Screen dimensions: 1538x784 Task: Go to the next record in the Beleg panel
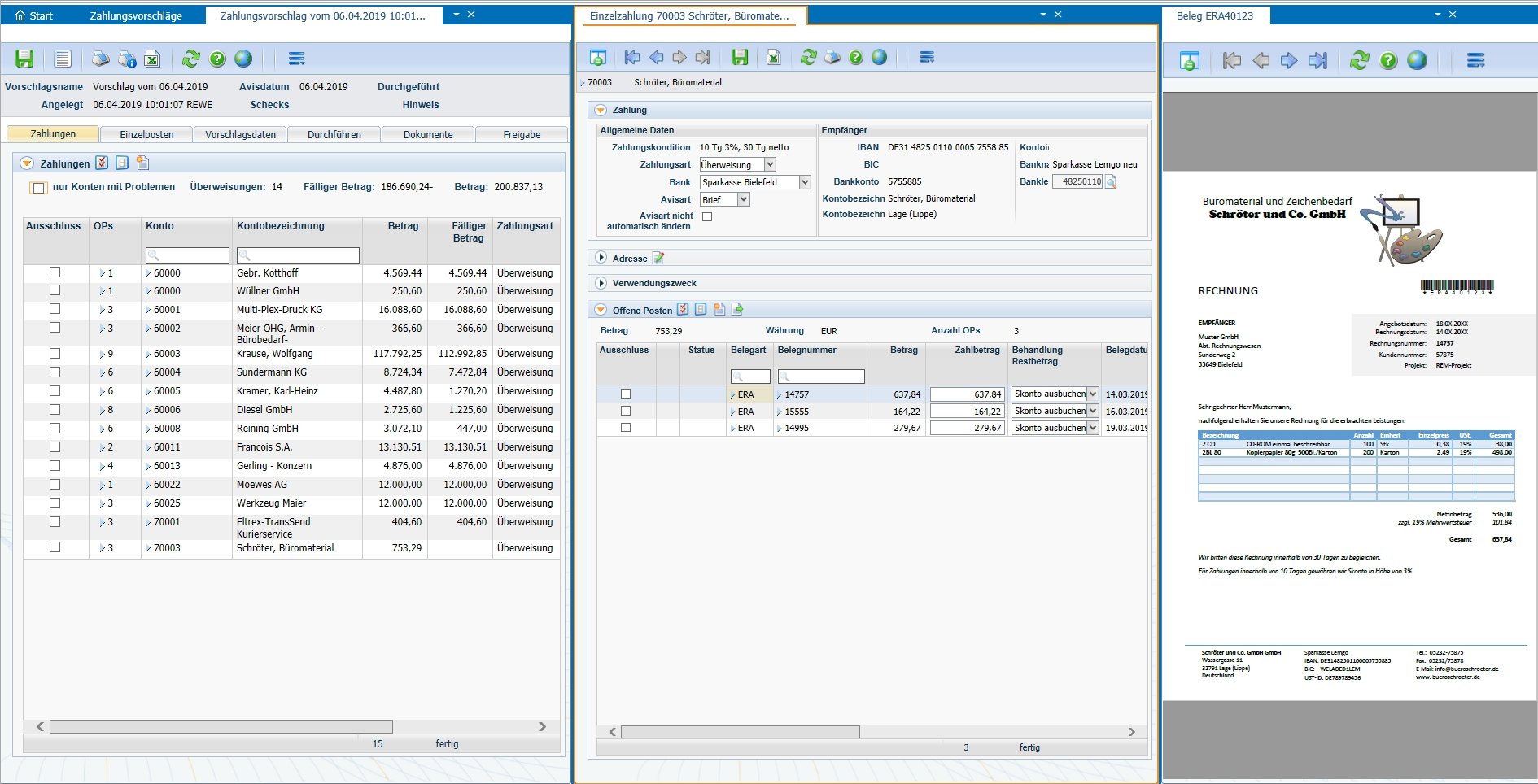[1289, 60]
